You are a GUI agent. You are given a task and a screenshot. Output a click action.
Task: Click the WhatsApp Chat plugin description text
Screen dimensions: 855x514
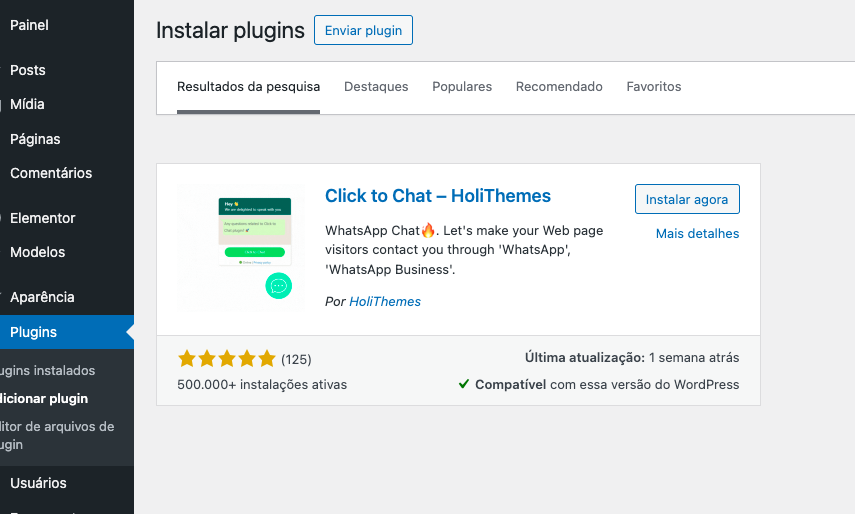[464, 250]
